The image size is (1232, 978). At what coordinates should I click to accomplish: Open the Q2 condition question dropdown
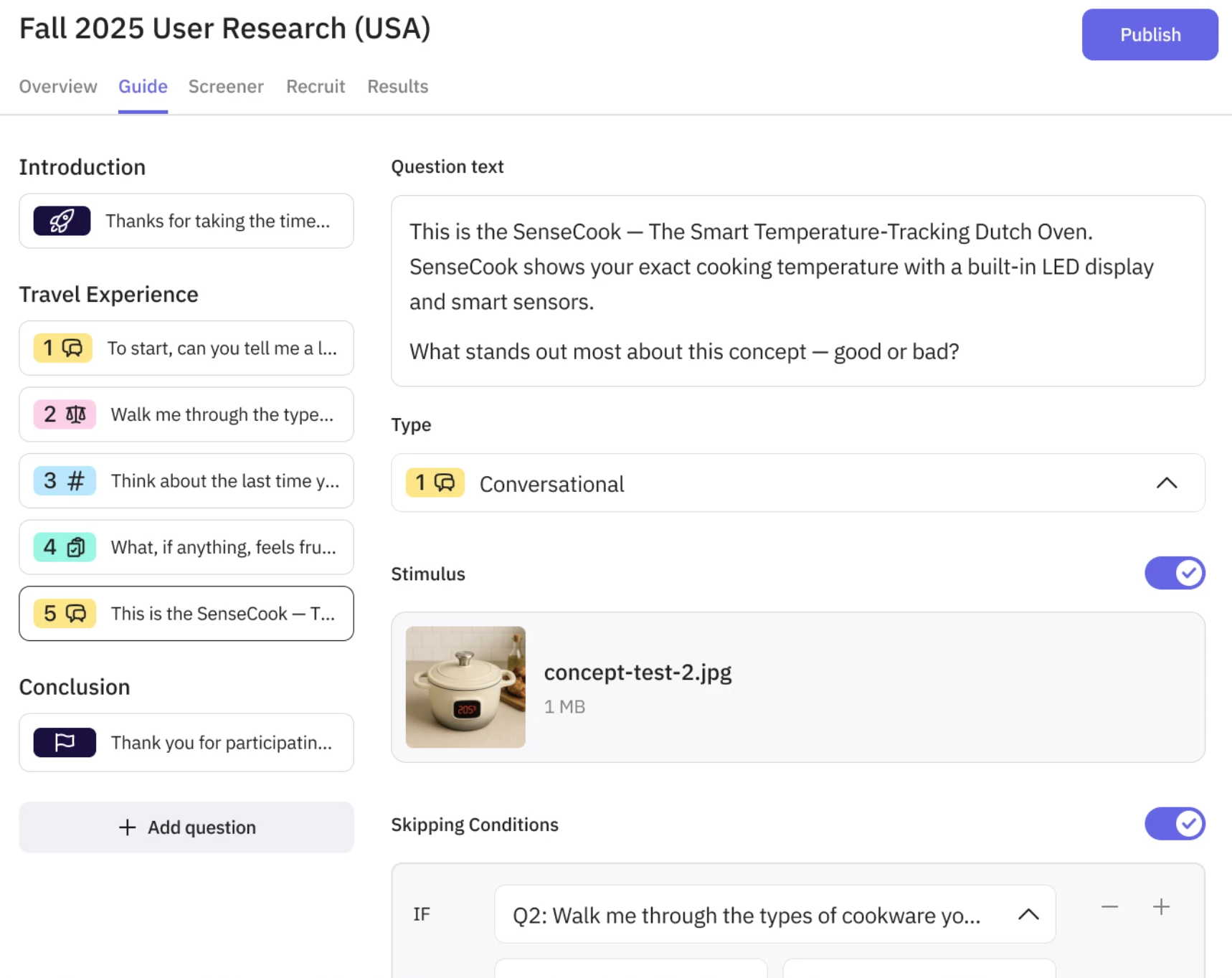pyautogui.click(x=774, y=915)
